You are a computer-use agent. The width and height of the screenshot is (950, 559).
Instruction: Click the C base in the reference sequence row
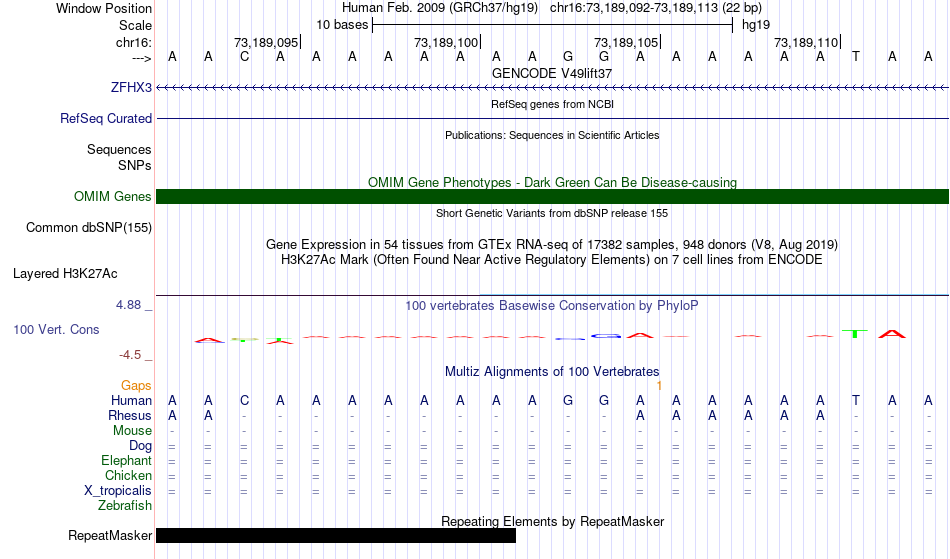244,57
